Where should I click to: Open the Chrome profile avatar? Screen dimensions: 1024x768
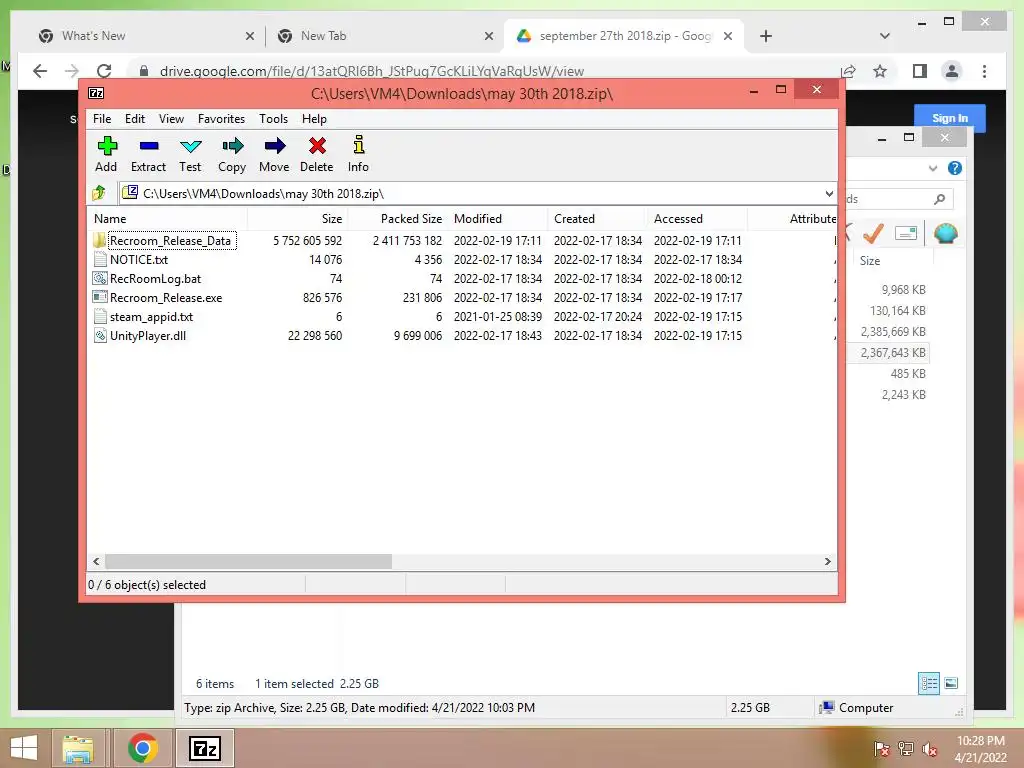[952, 71]
